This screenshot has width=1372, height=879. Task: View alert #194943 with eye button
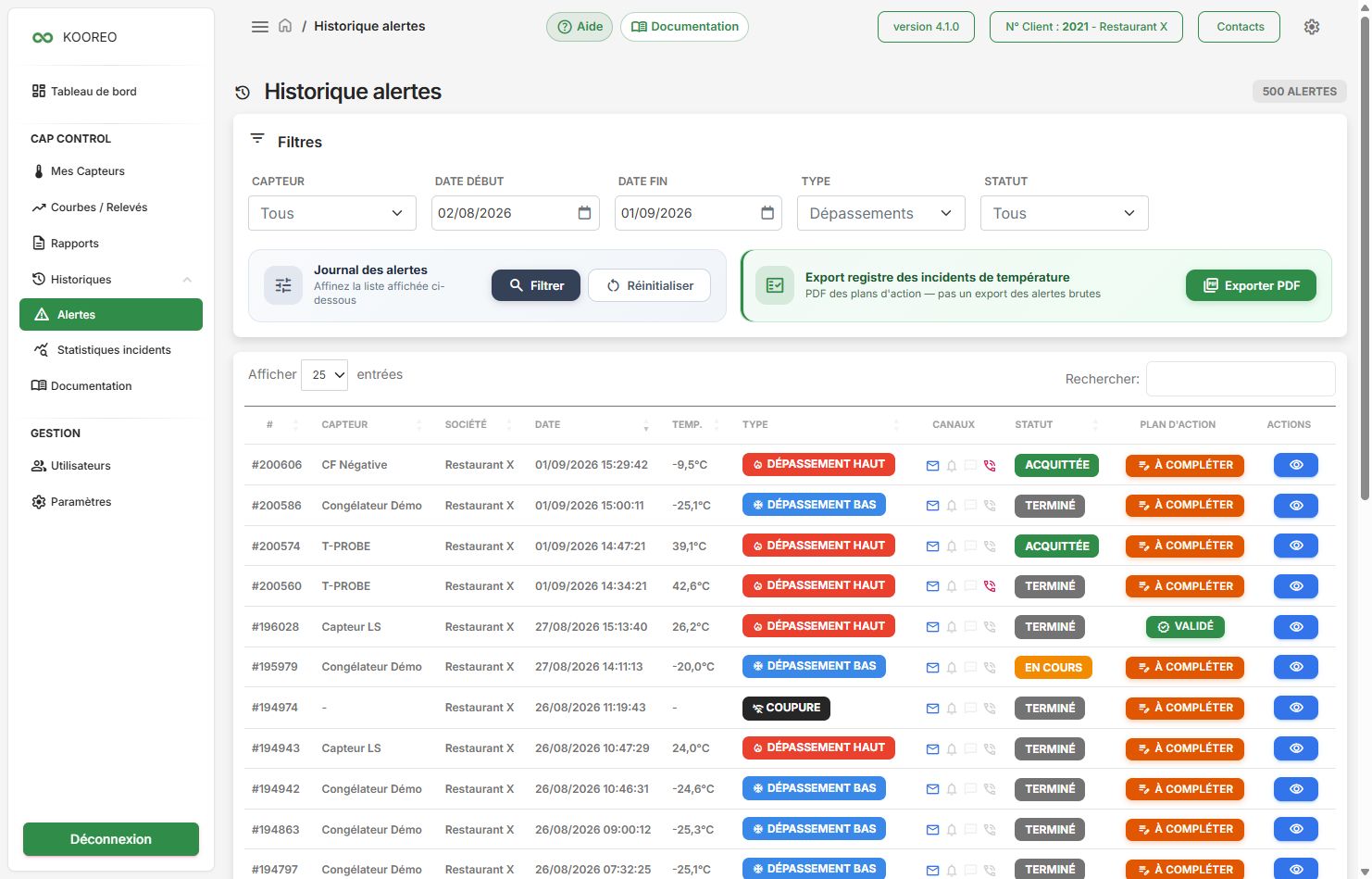tap(1296, 748)
